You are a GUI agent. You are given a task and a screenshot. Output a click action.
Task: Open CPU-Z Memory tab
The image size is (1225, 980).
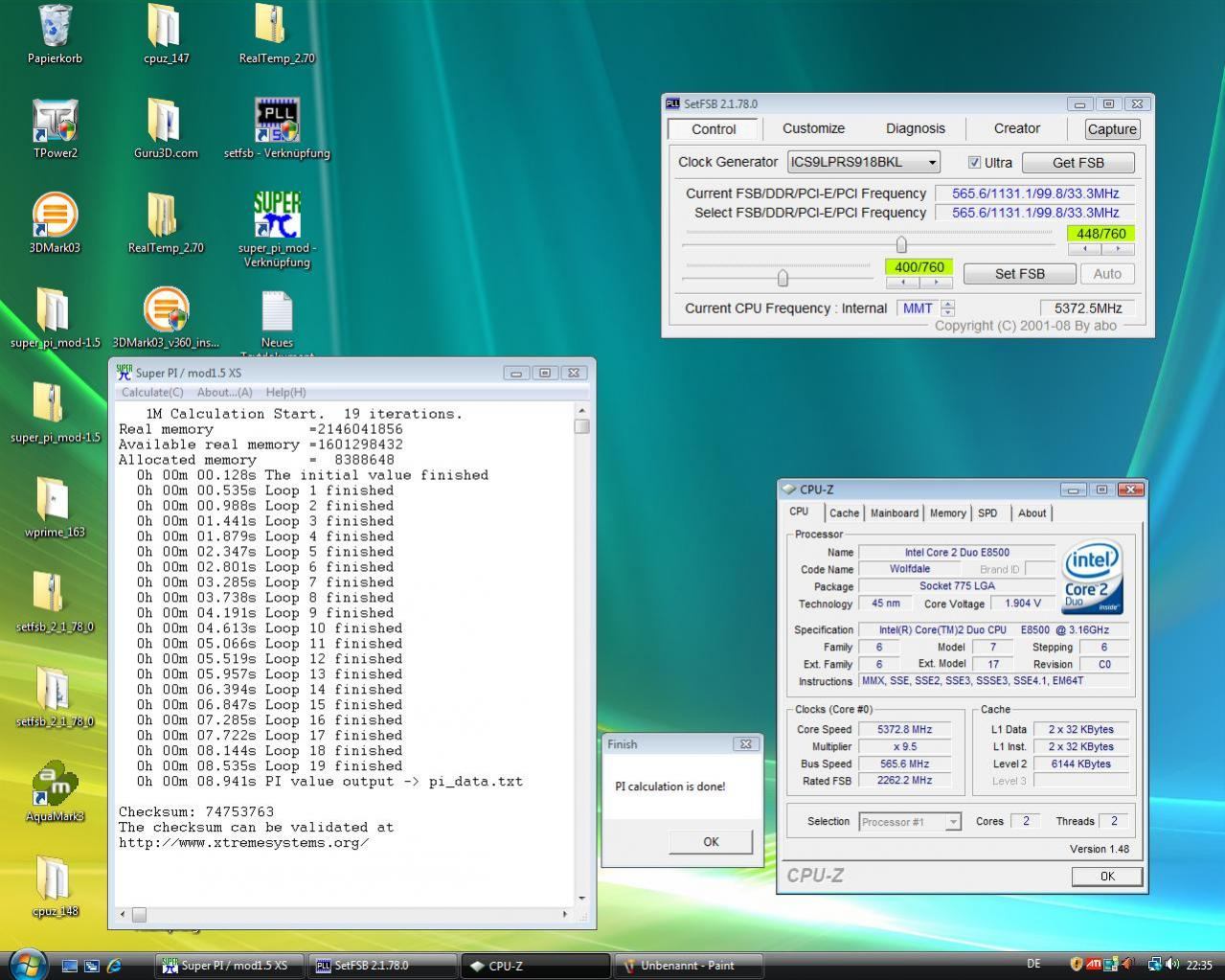(x=947, y=513)
